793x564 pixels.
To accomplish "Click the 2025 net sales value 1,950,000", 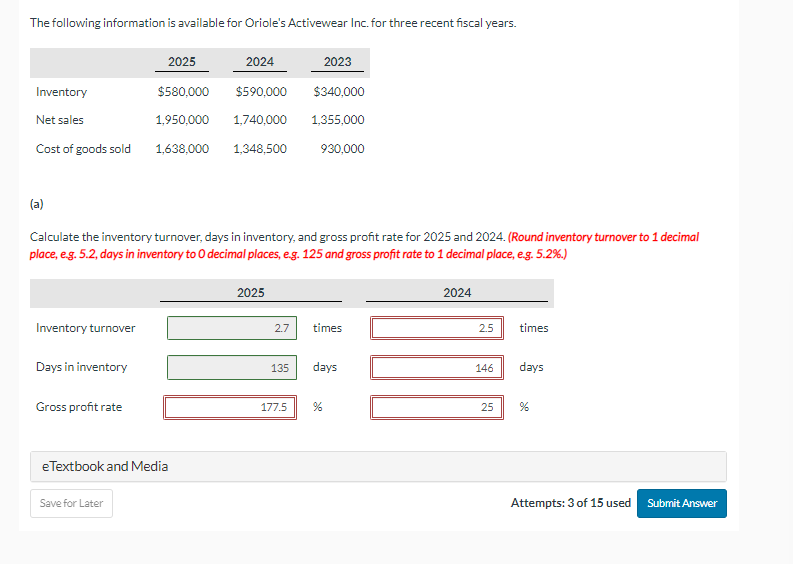I will [x=182, y=120].
